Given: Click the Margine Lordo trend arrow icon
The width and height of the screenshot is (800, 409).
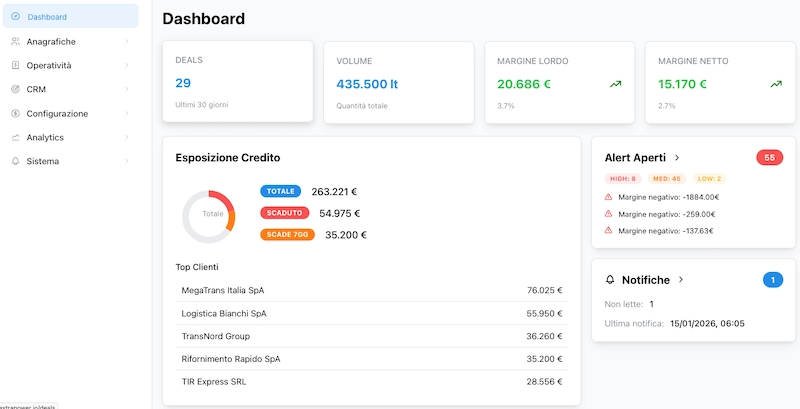Looking at the screenshot, I should tap(616, 84).
